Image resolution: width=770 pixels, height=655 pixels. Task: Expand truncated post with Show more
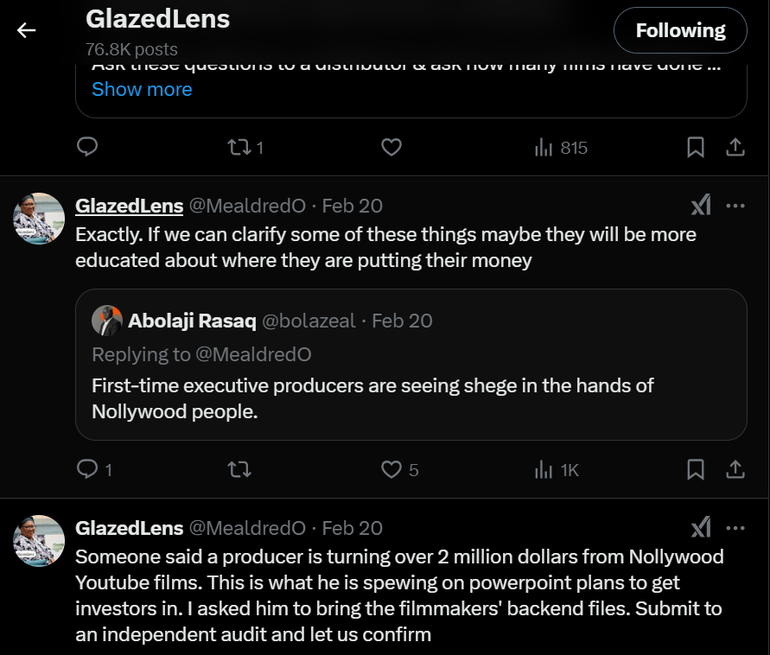tap(141, 89)
